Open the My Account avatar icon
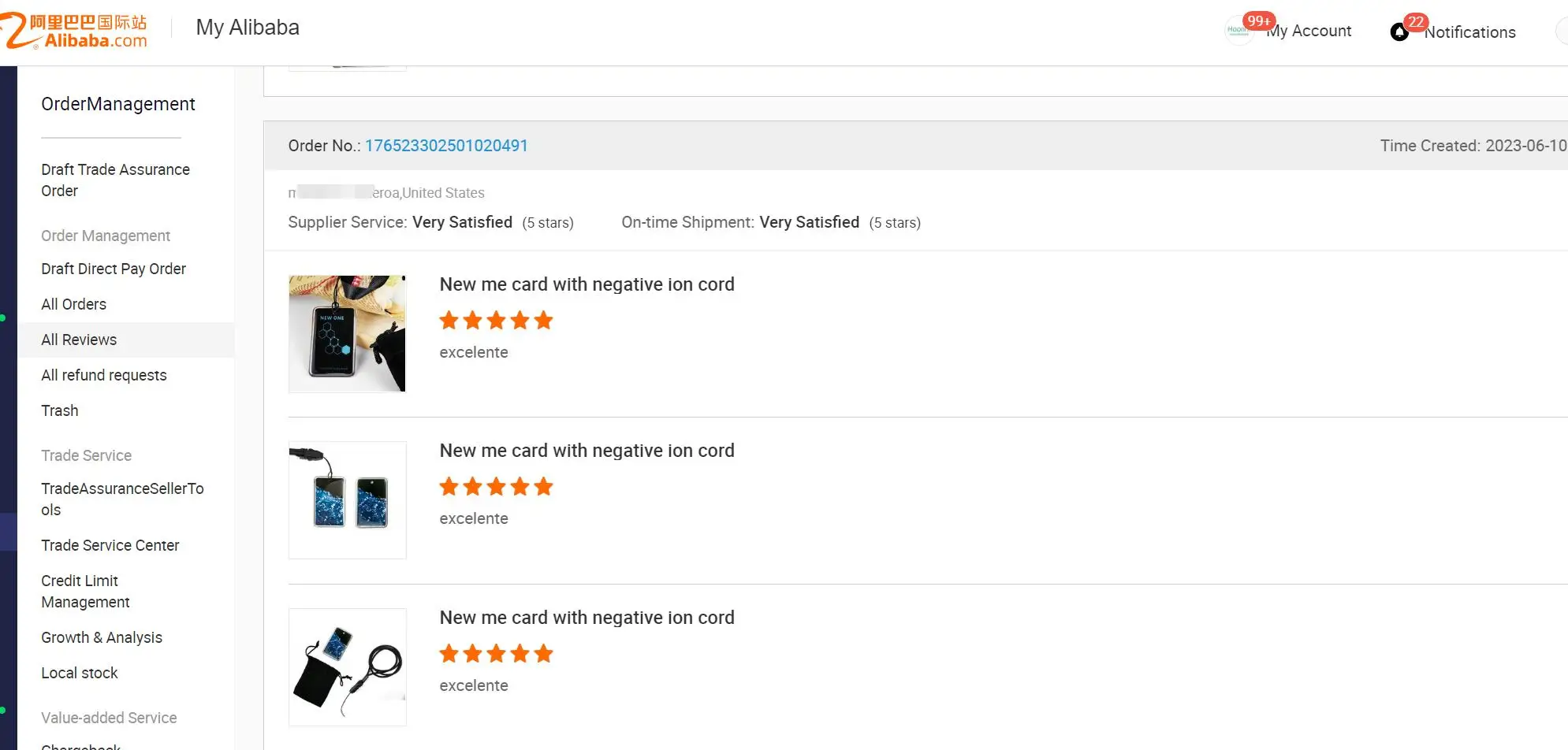Viewport: 1568px width, 750px height. (1238, 31)
